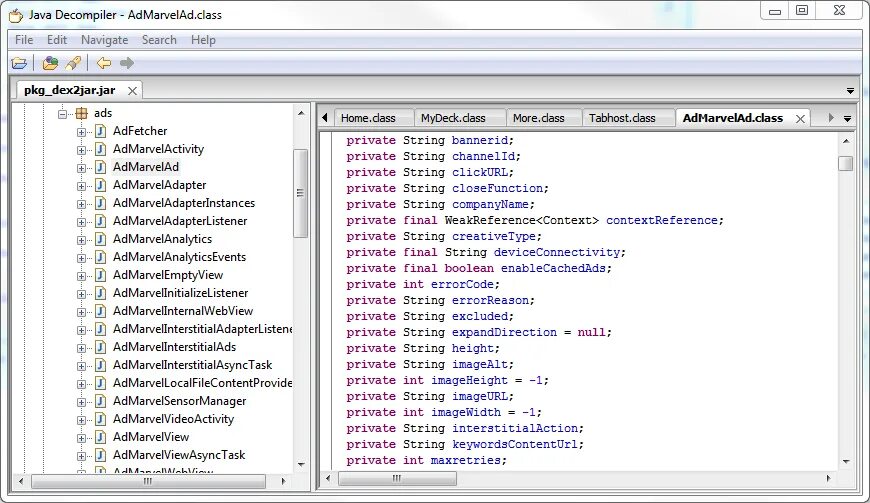Screen dimensions: 870x503
Task: Click the enableCachedAds field in code
Action: click(553, 268)
